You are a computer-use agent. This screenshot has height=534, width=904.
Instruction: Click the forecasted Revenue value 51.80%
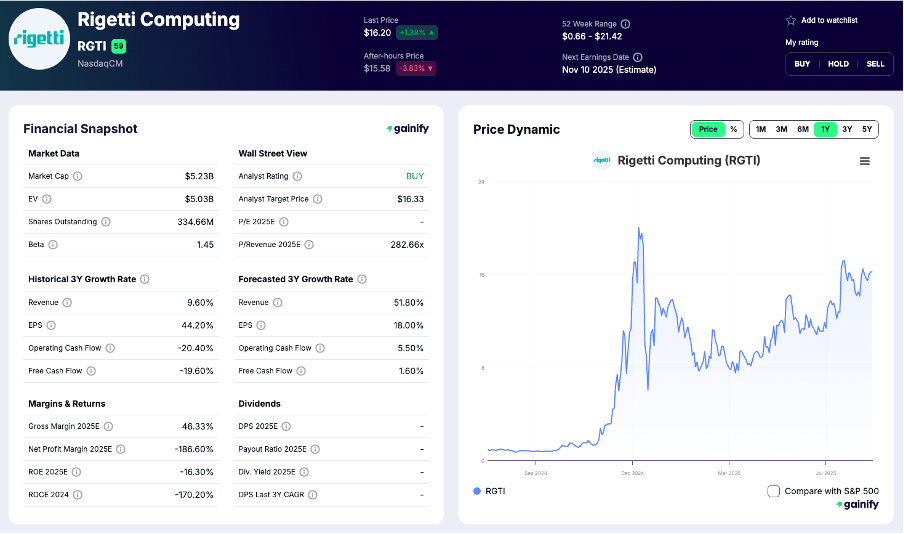[x=409, y=303]
